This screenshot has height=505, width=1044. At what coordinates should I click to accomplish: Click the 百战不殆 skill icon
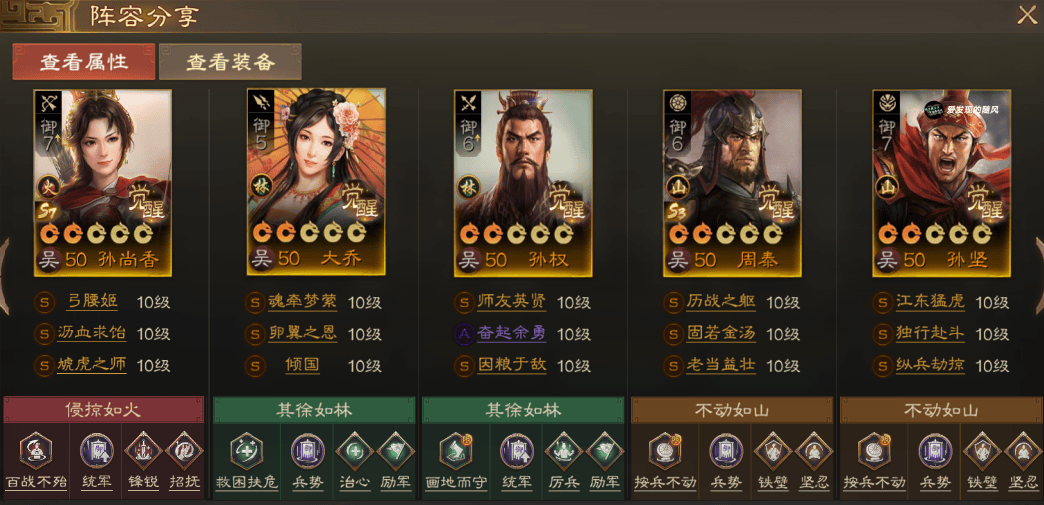point(36,451)
